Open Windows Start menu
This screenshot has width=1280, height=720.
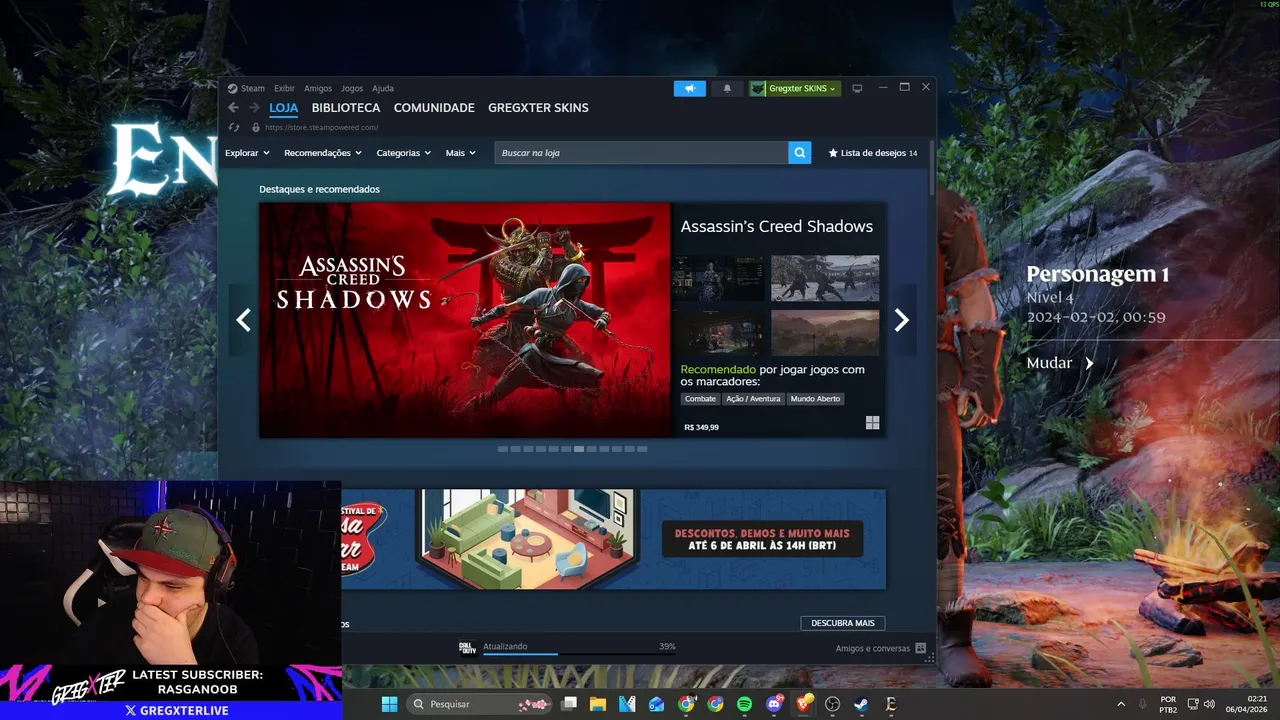tap(389, 704)
